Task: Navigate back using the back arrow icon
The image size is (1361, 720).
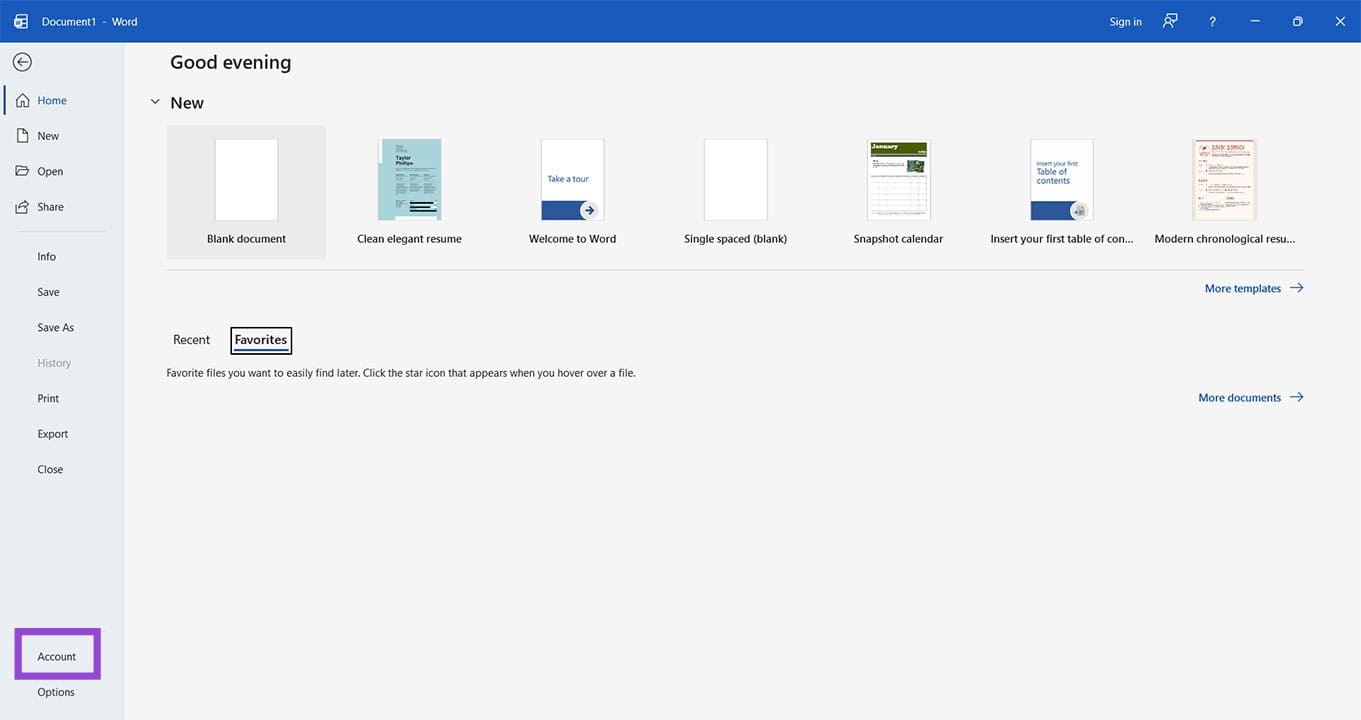Action: tap(21, 61)
